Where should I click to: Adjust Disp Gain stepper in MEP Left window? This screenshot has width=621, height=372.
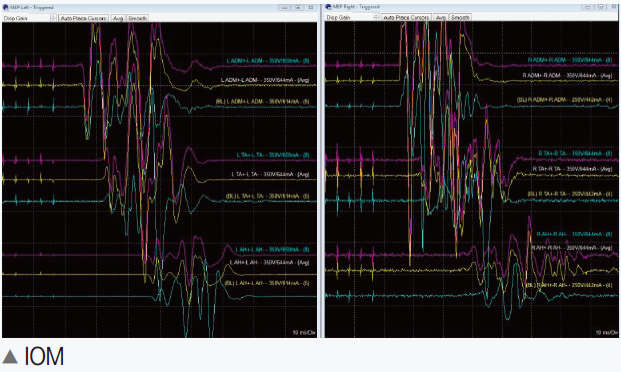53,18
